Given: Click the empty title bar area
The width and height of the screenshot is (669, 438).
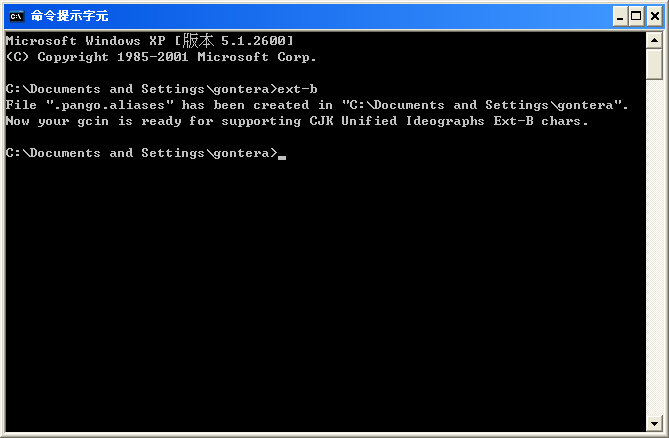Looking at the screenshot, I should [350, 15].
